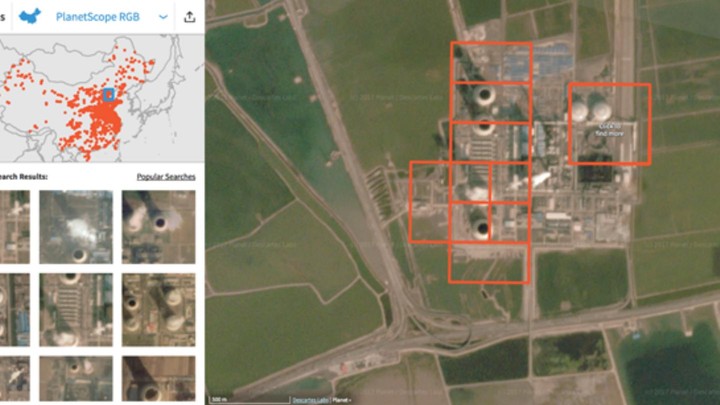Select top-middle result thumbnail with white steam cloud
This screenshot has height=405, width=720.
click(76, 227)
